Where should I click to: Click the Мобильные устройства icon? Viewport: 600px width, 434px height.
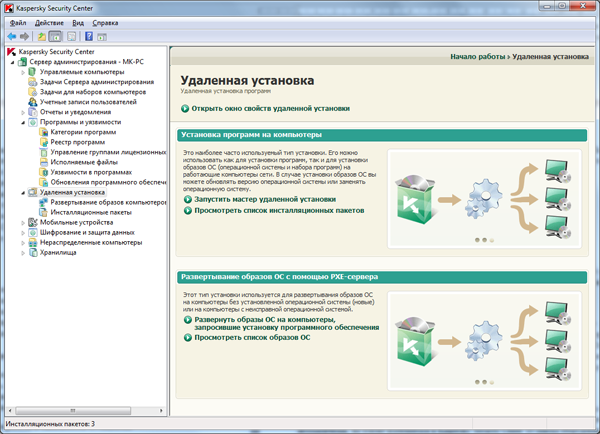pos(33,222)
